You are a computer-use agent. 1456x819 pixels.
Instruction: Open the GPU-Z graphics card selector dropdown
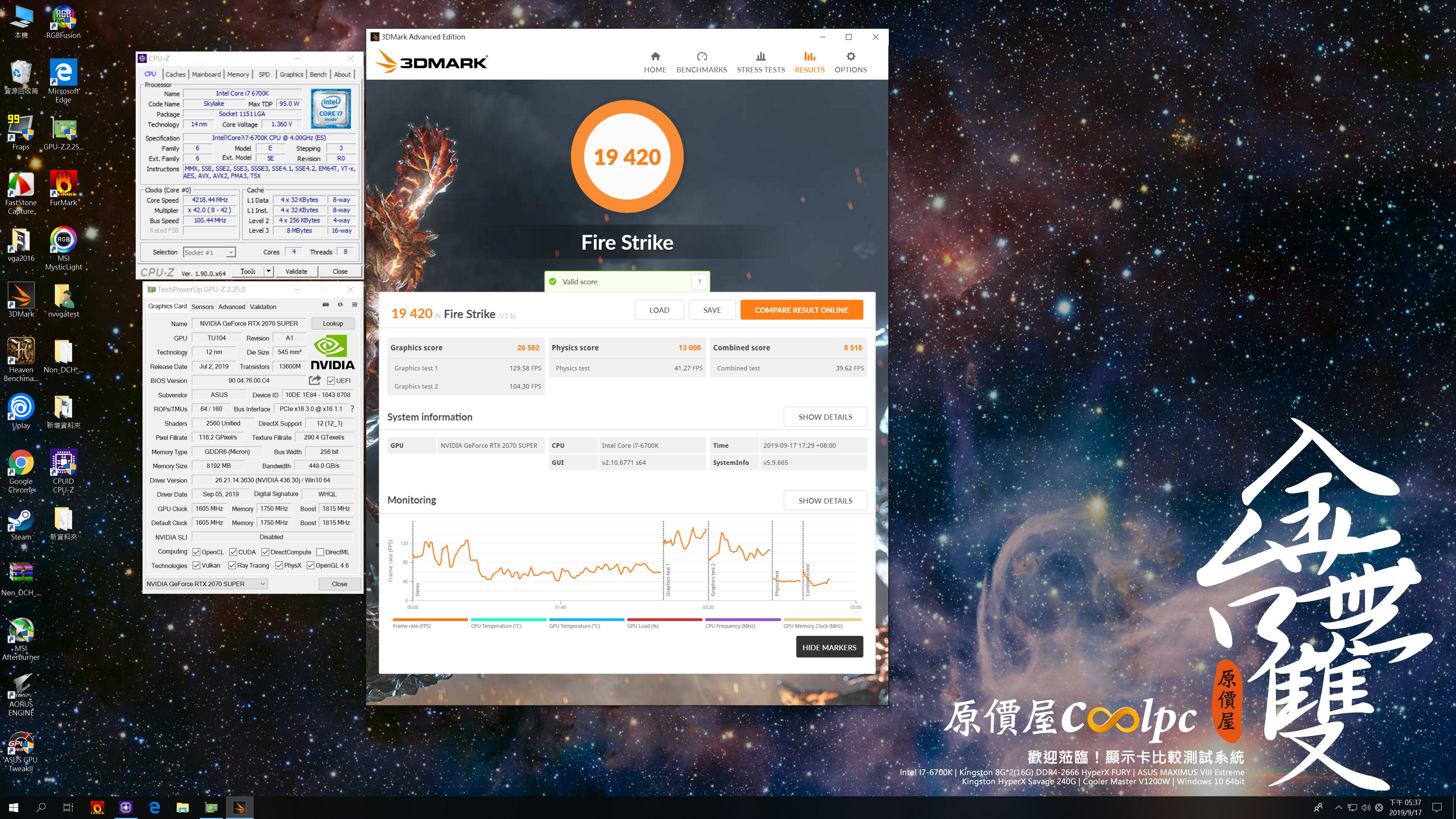tap(206, 584)
